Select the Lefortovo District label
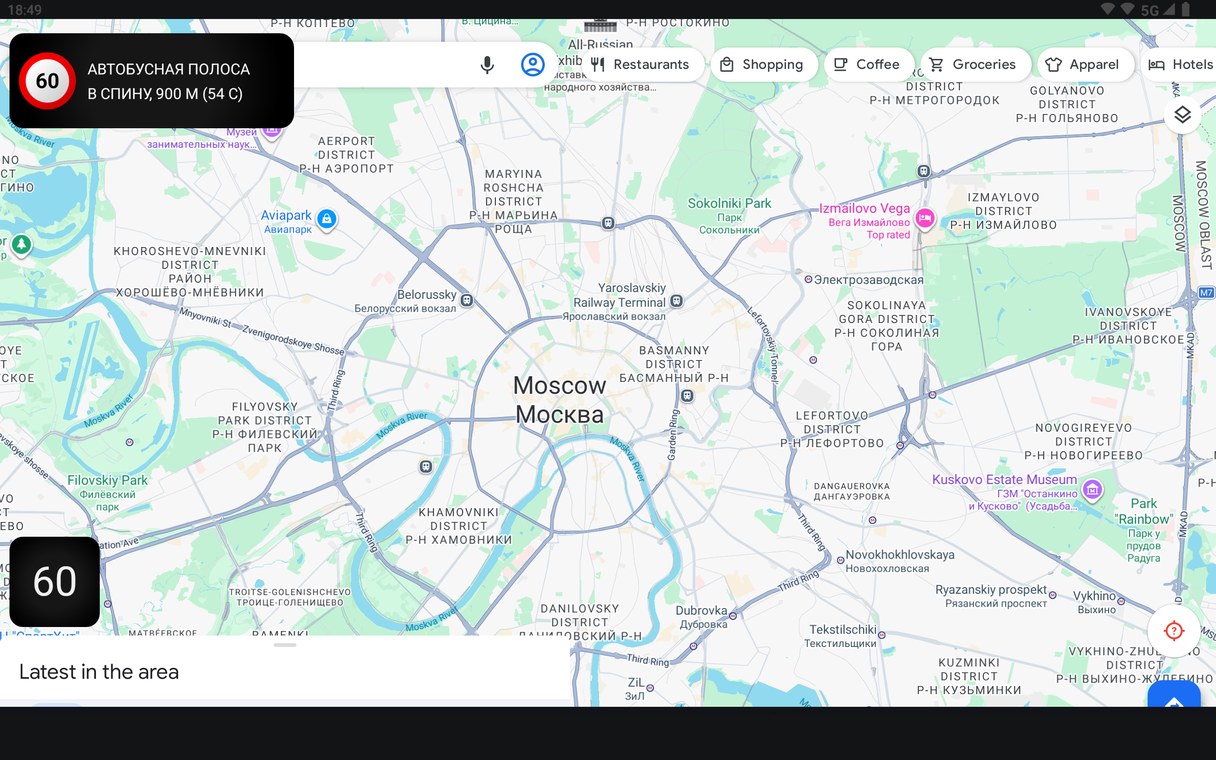 (x=832, y=429)
